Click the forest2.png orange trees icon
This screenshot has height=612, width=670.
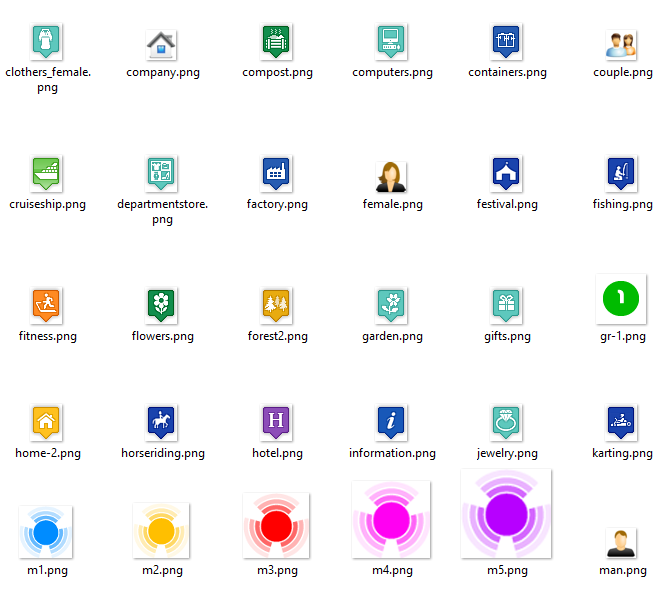point(276,305)
